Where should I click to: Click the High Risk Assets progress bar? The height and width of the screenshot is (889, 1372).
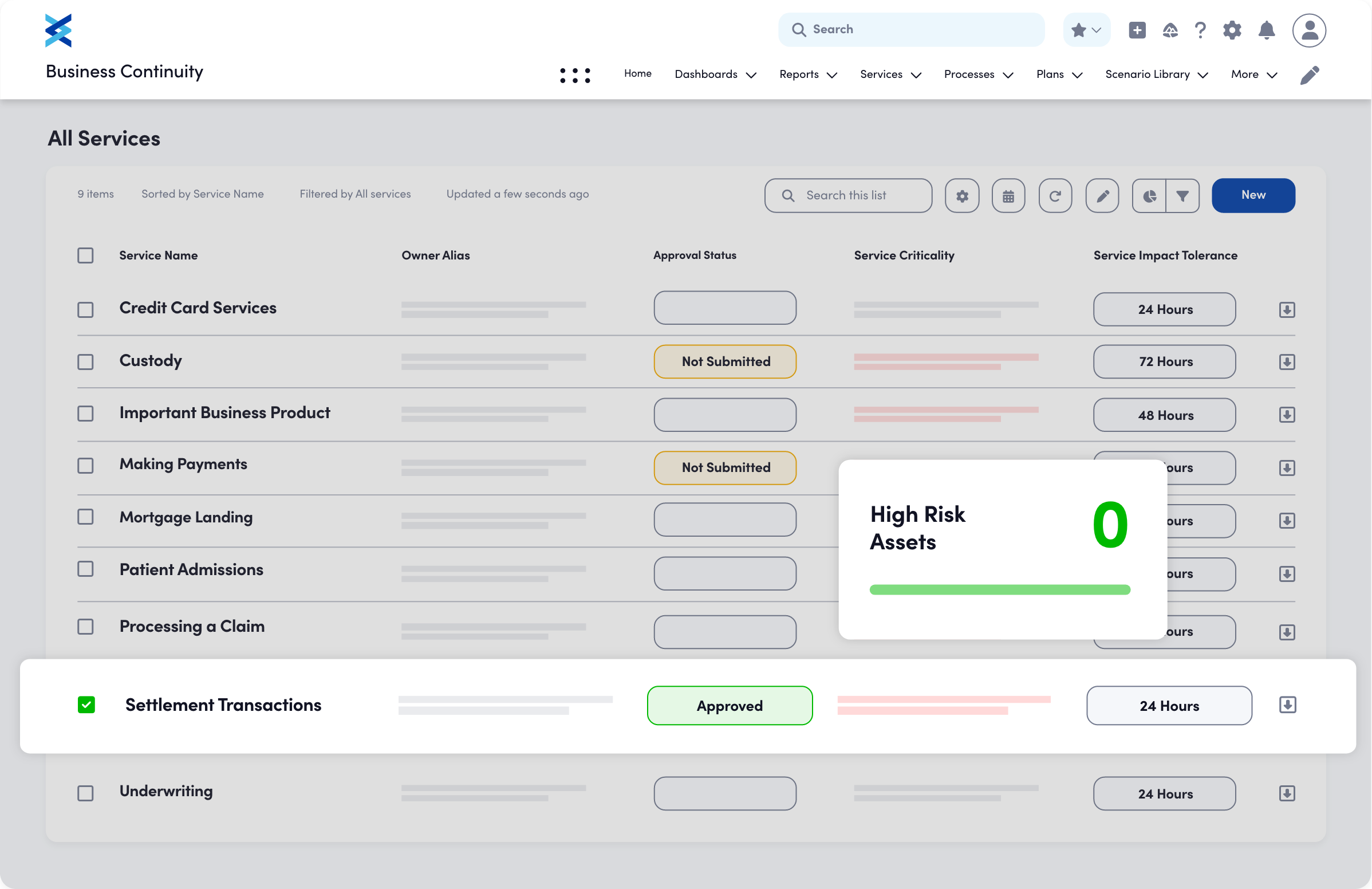pyautogui.click(x=999, y=589)
